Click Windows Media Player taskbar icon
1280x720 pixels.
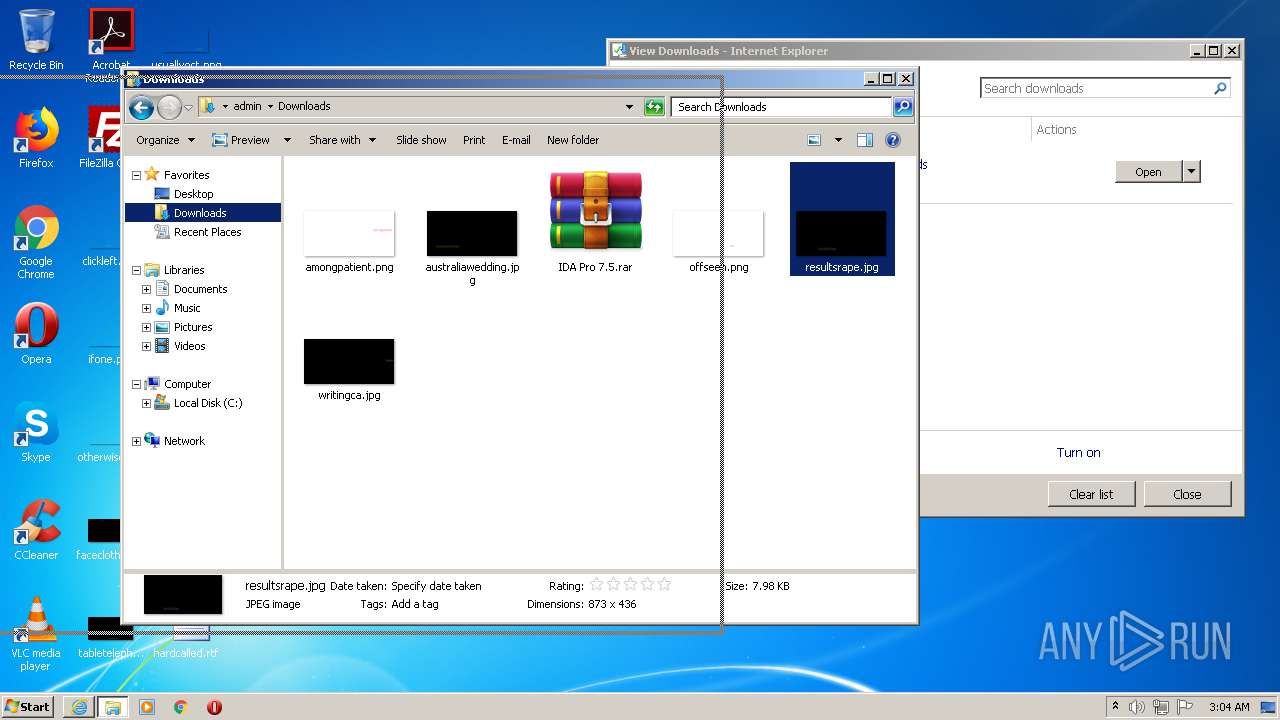[147, 707]
